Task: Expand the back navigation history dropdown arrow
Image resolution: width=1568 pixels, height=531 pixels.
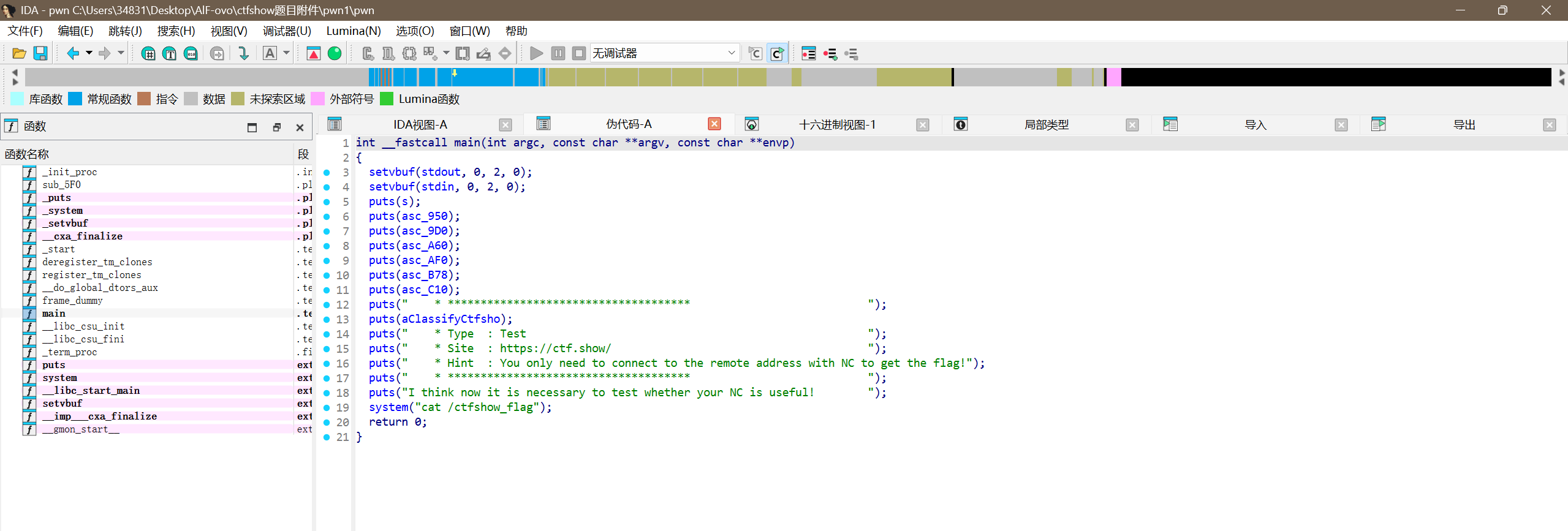Action: pos(89,53)
